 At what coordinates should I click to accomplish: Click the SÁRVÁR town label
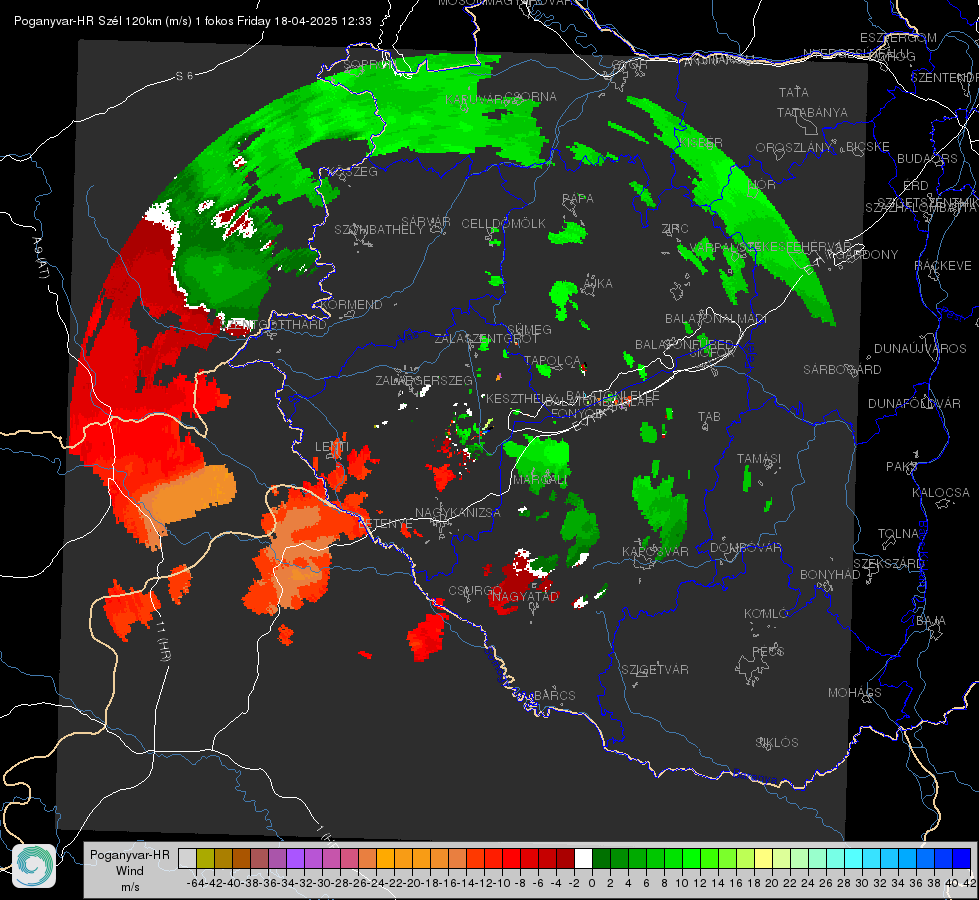[x=426, y=222]
